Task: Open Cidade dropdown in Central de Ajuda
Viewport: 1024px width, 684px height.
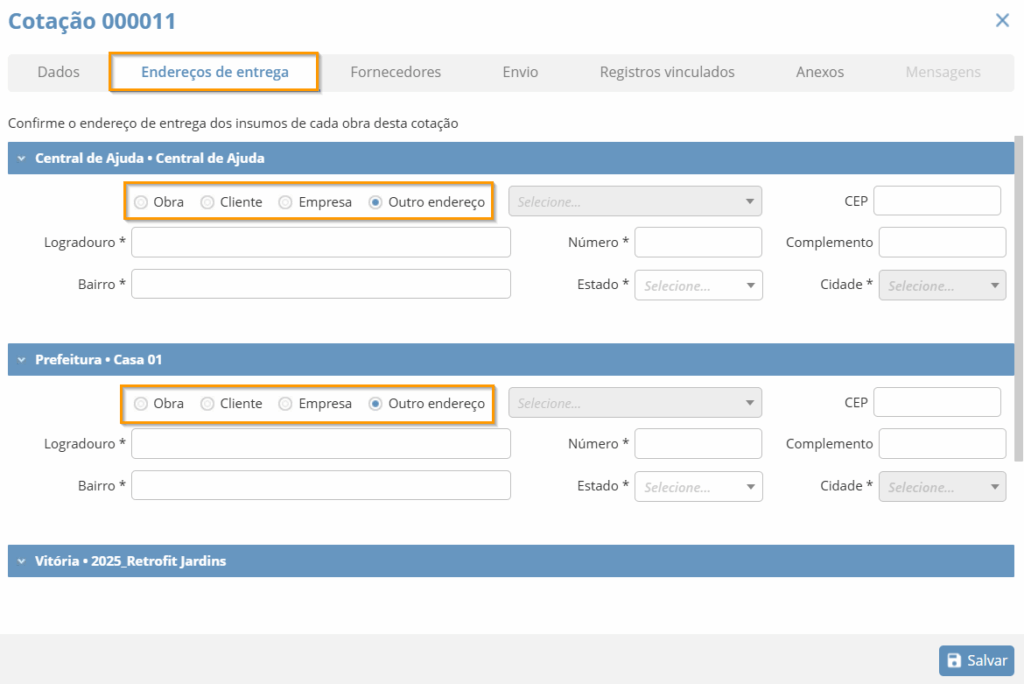Action: (x=941, y=285)
